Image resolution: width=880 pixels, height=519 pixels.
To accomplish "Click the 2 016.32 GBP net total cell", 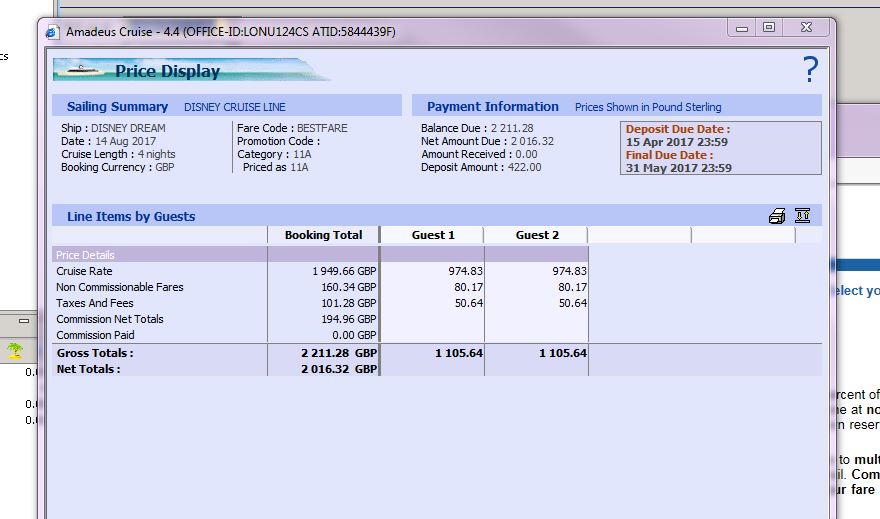I will pos(339,369).
